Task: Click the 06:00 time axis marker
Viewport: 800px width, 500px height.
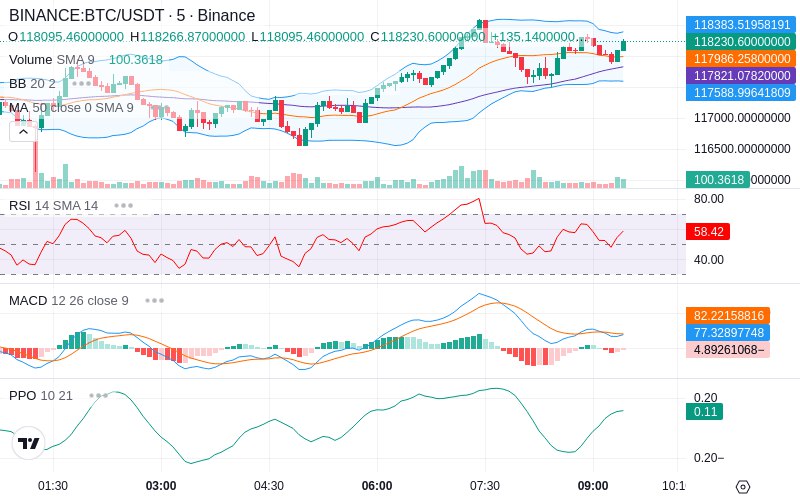Action: tap(377, 486)
